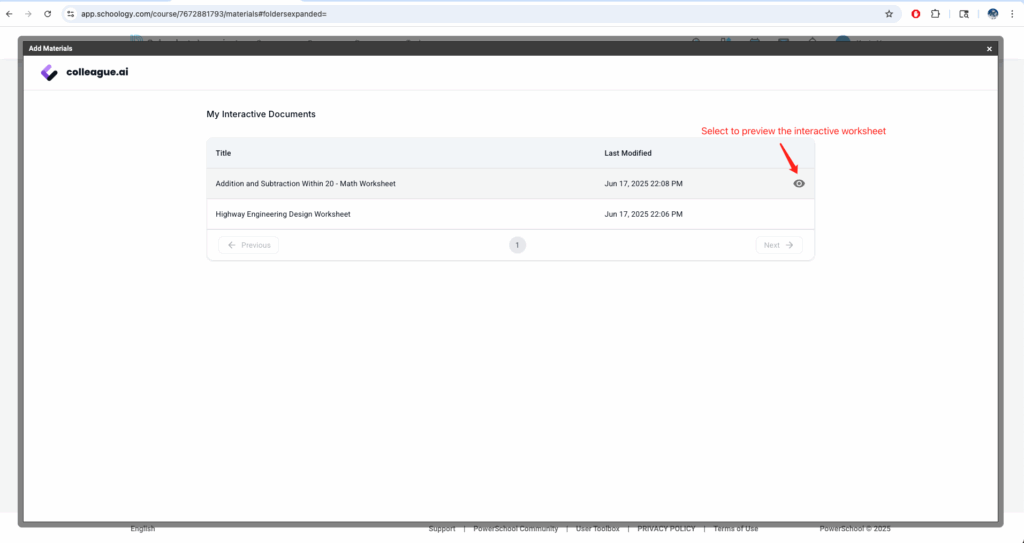Reload the Schoology page
1024x543 pixels.
47,14
